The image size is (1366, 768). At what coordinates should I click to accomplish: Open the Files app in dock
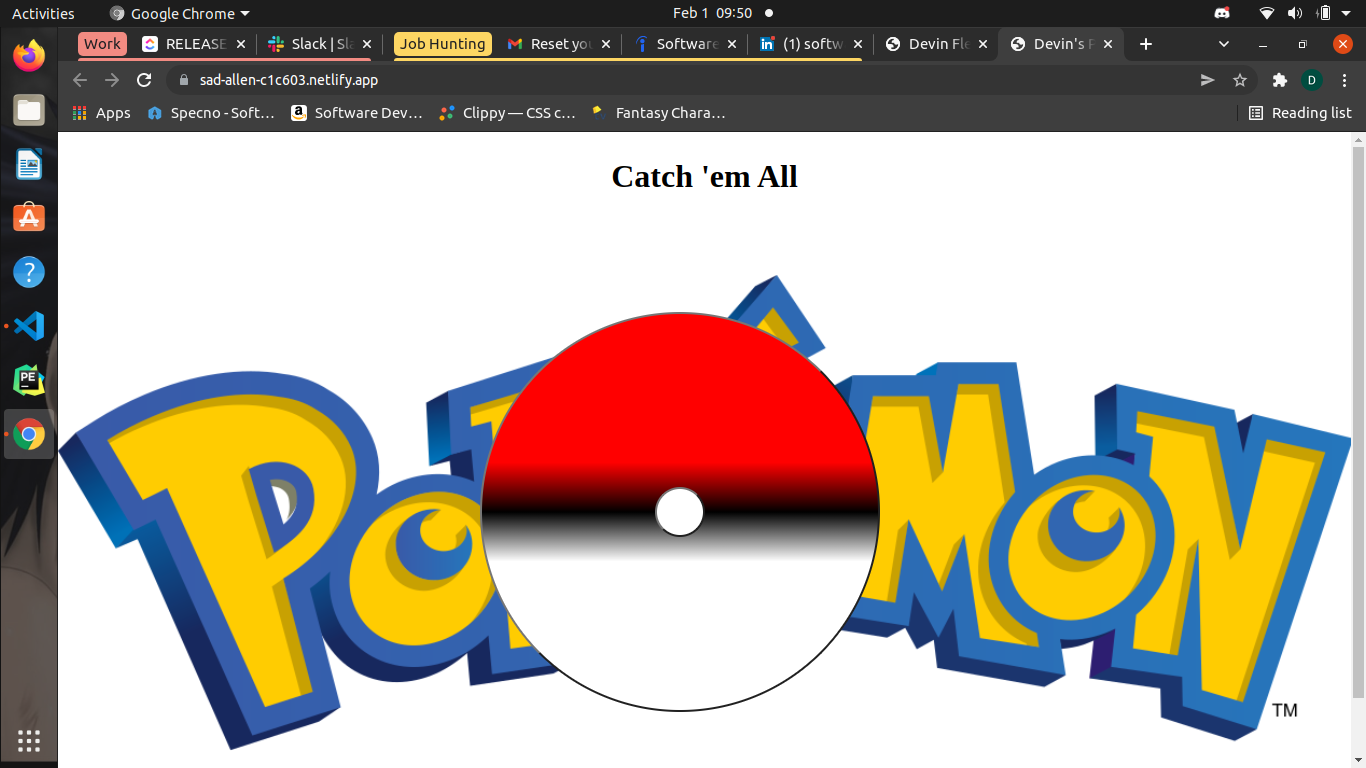pos(29,110)
